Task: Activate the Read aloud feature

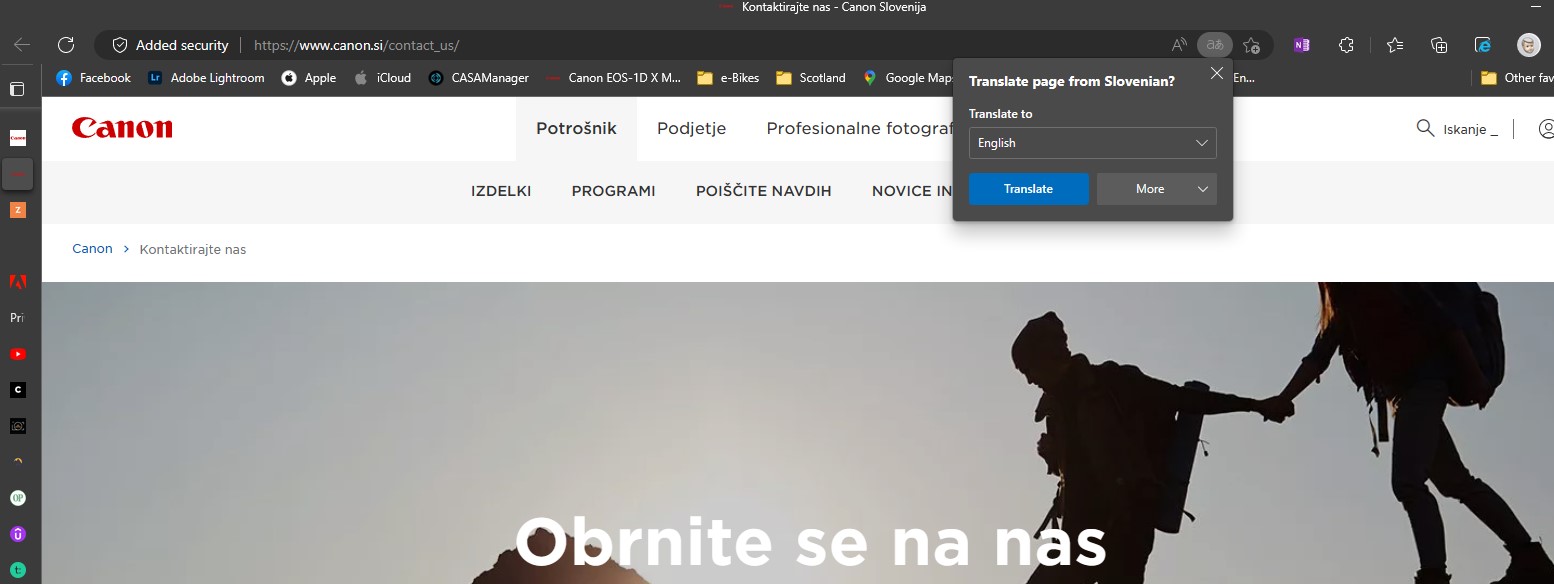Action: tap(1178, 45)
